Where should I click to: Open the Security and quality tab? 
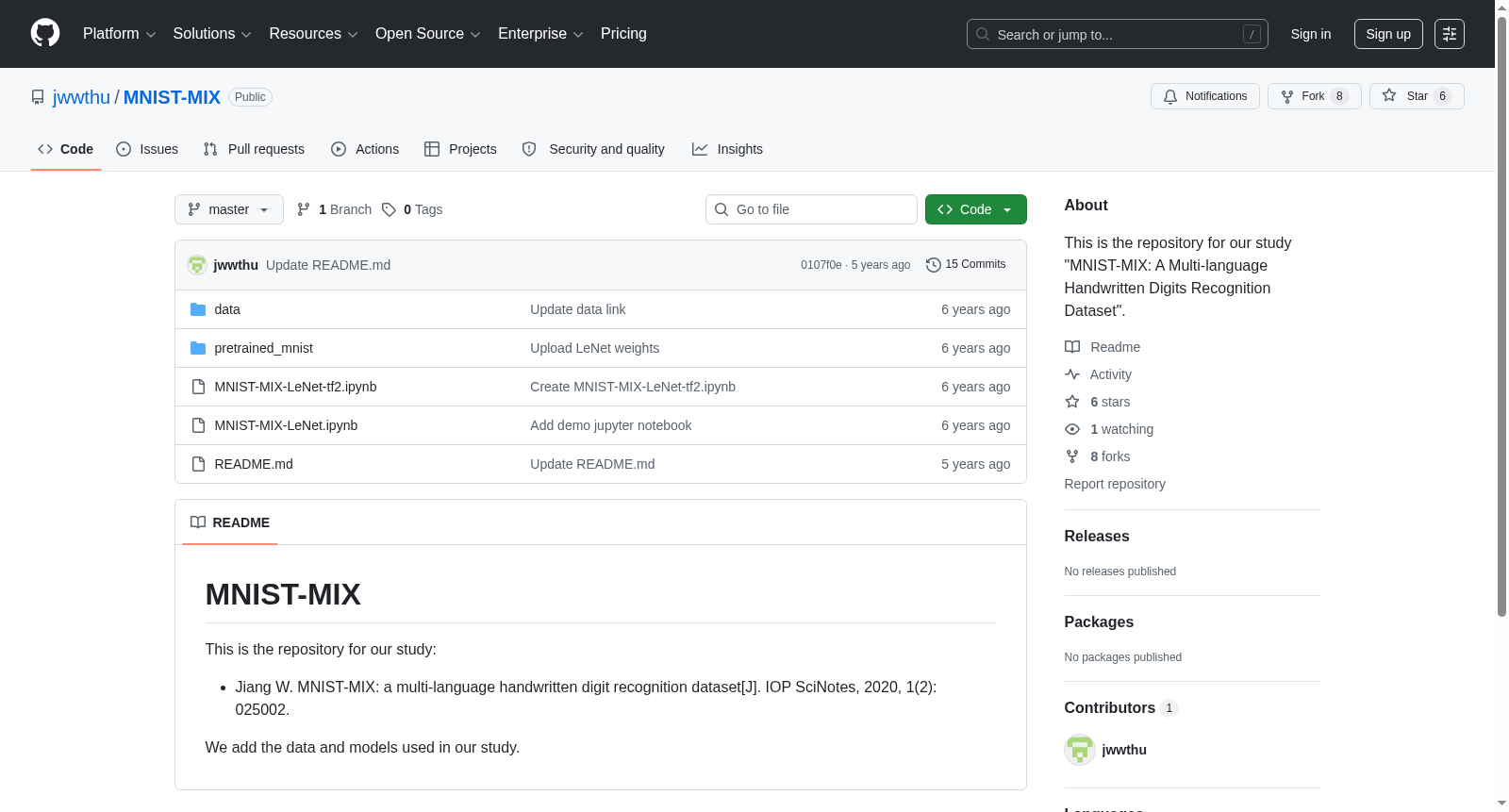pos(593,149)
